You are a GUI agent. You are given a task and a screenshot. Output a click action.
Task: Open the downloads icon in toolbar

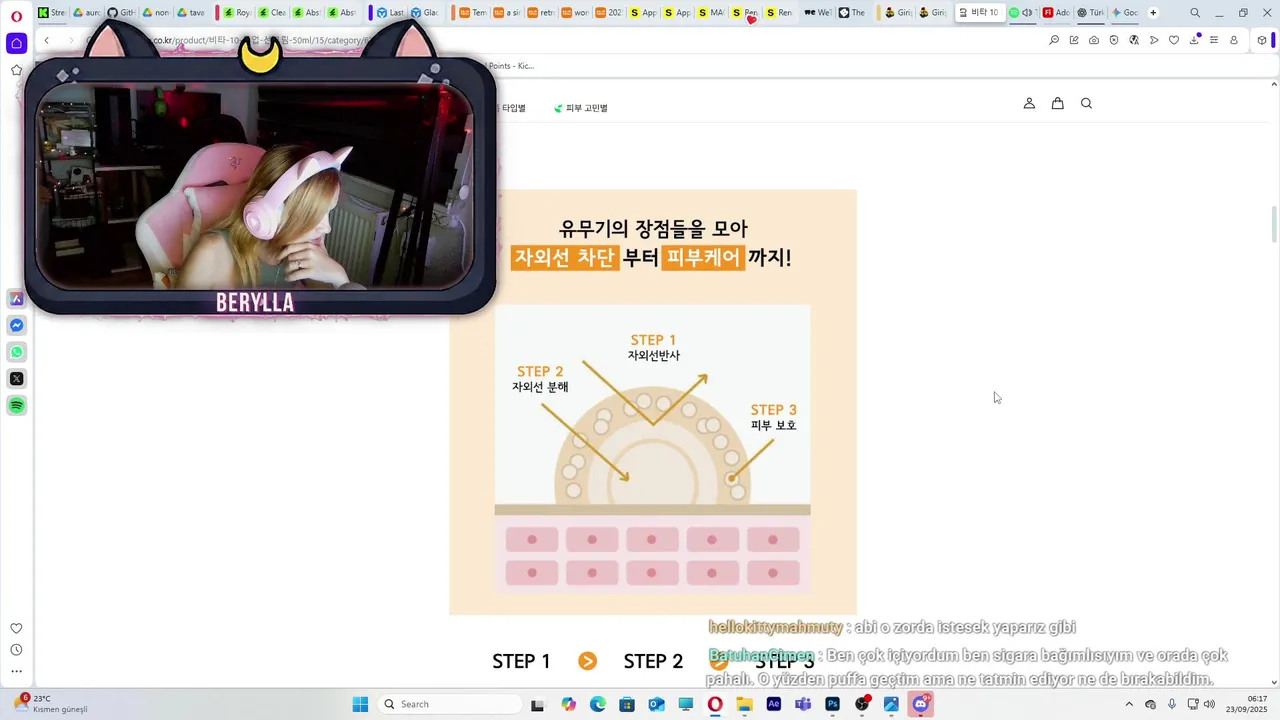pyautogui.click(x=1194, y=40)
